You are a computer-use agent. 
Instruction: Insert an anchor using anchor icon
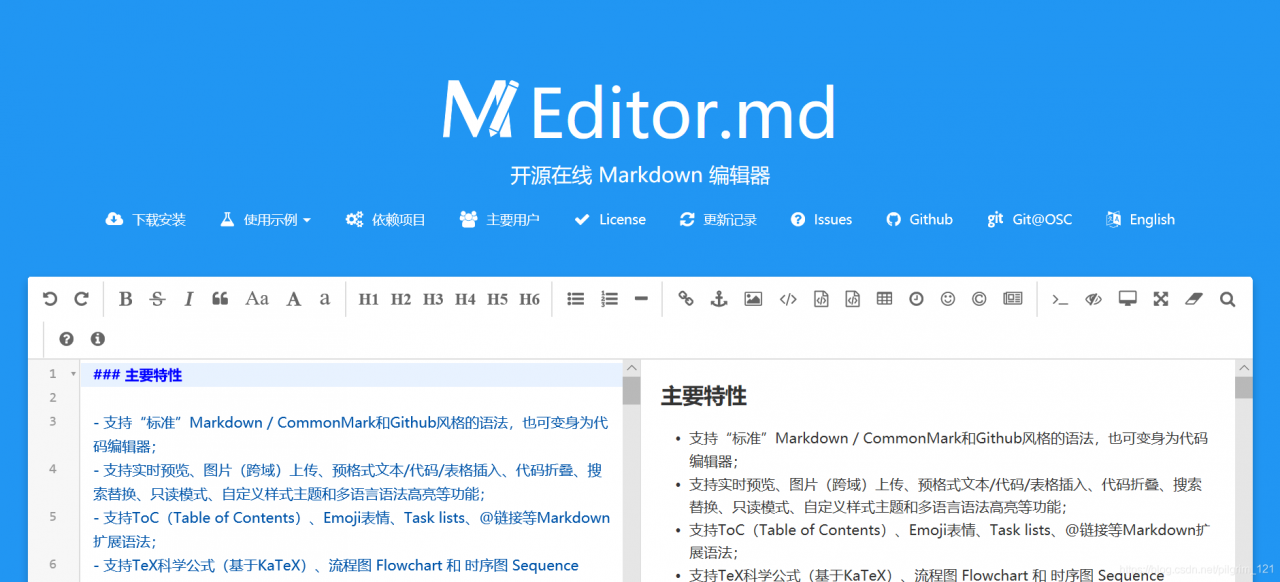coord(718,298)
